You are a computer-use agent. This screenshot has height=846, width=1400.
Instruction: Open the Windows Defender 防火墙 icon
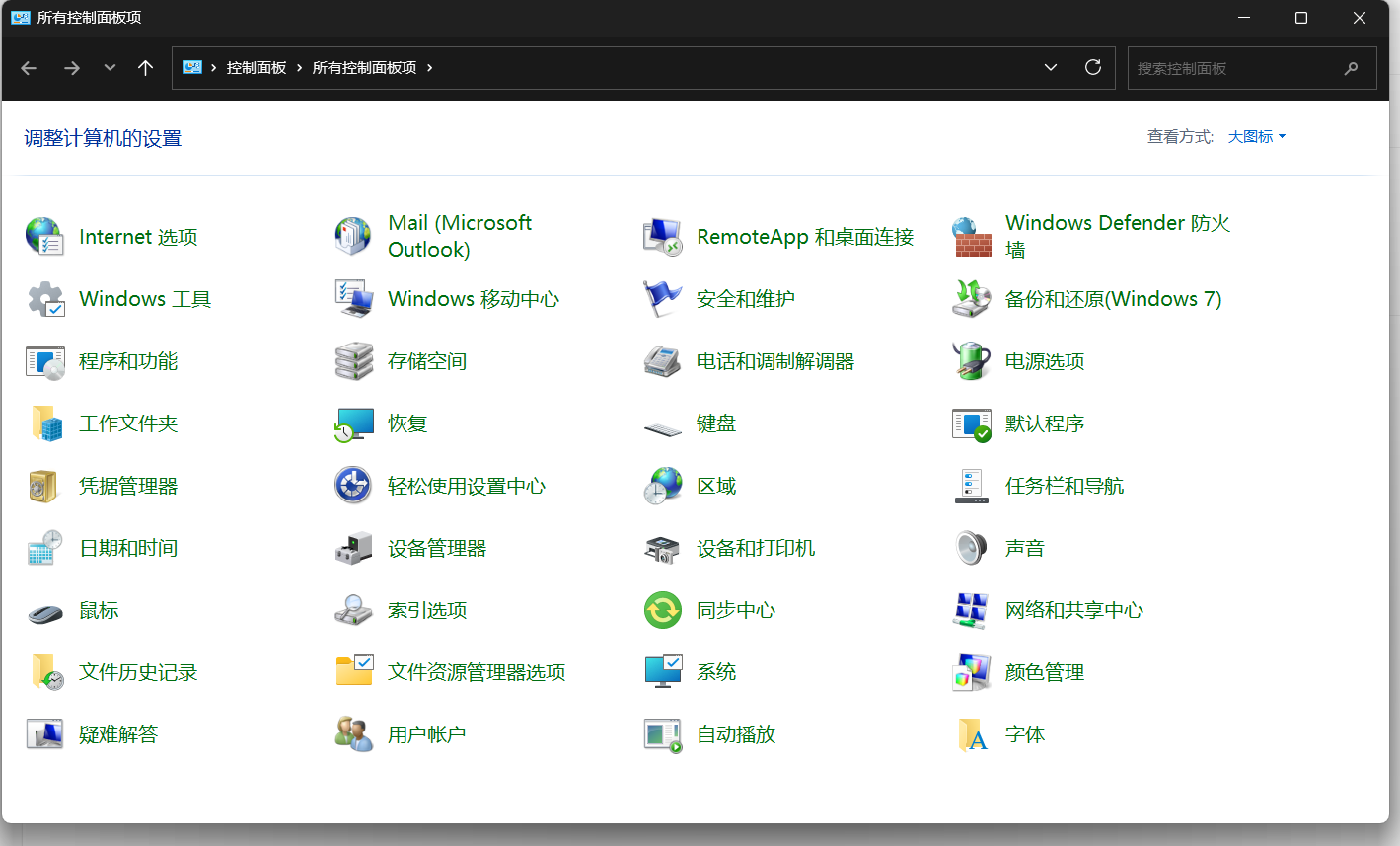pyautogui.click(x=971, y=237)
